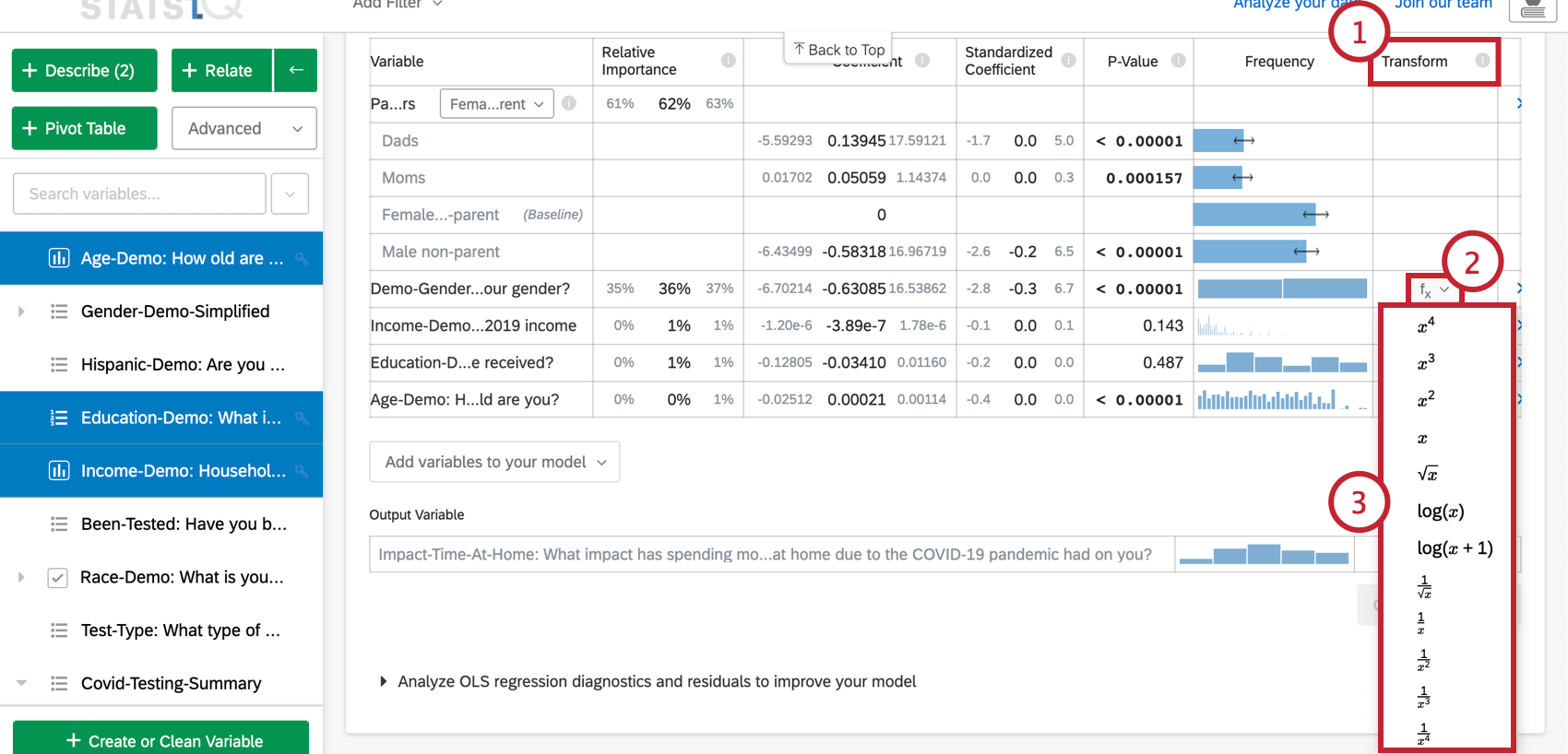Click the Standardized Coefficient info icon
This screenshot has width=1568, height=754.
[x=1068, y=61]
